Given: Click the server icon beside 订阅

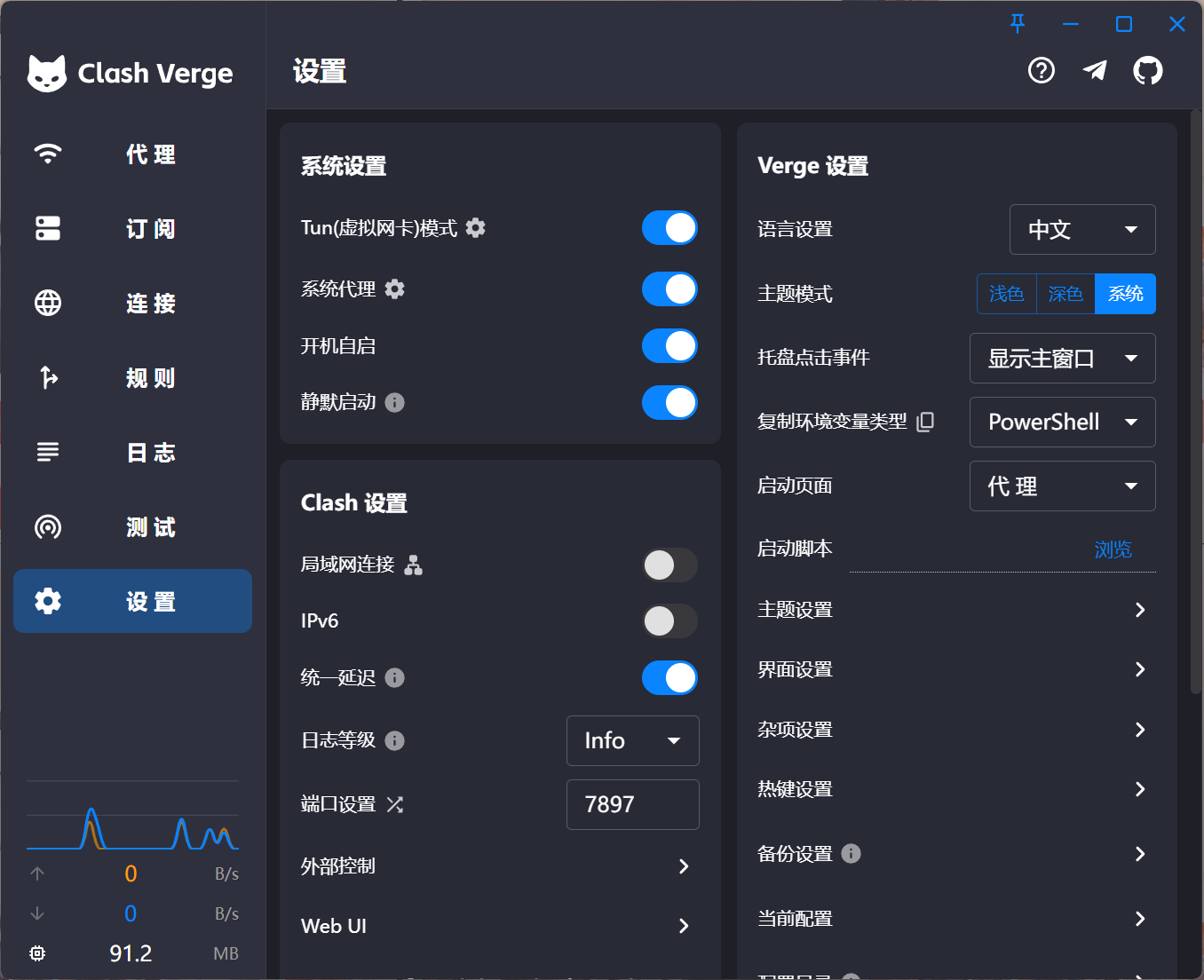Looking at the screenshot, I should 48,228.
